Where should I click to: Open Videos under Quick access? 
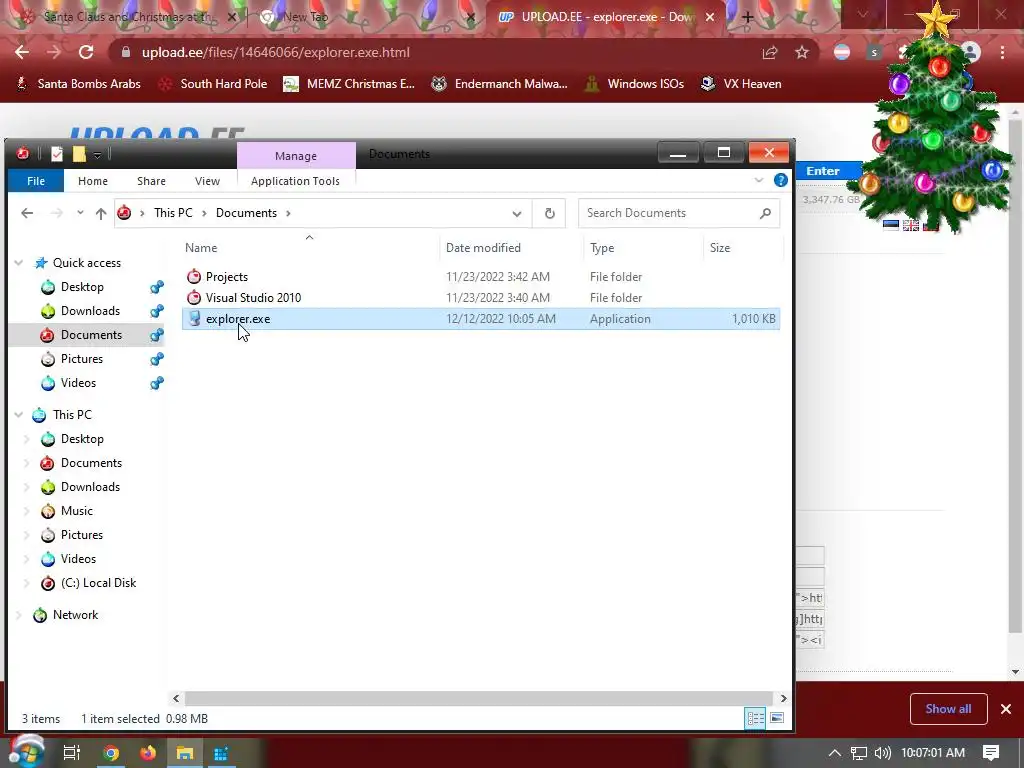pyautogui.click(x=78, y=383)
